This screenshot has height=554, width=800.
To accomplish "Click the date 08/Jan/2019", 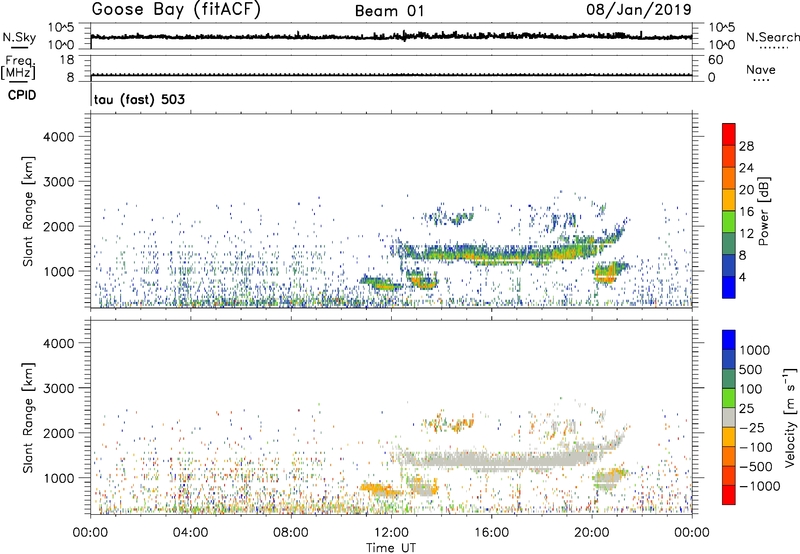I will [639, 10].
